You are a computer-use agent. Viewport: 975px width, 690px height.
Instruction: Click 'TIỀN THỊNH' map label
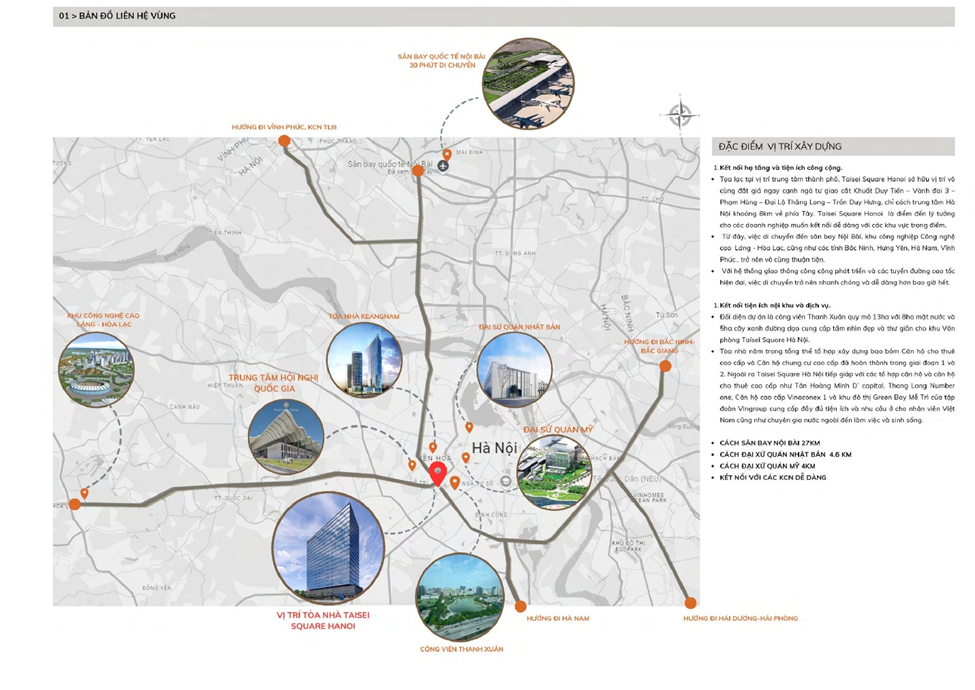click(226, 232)
